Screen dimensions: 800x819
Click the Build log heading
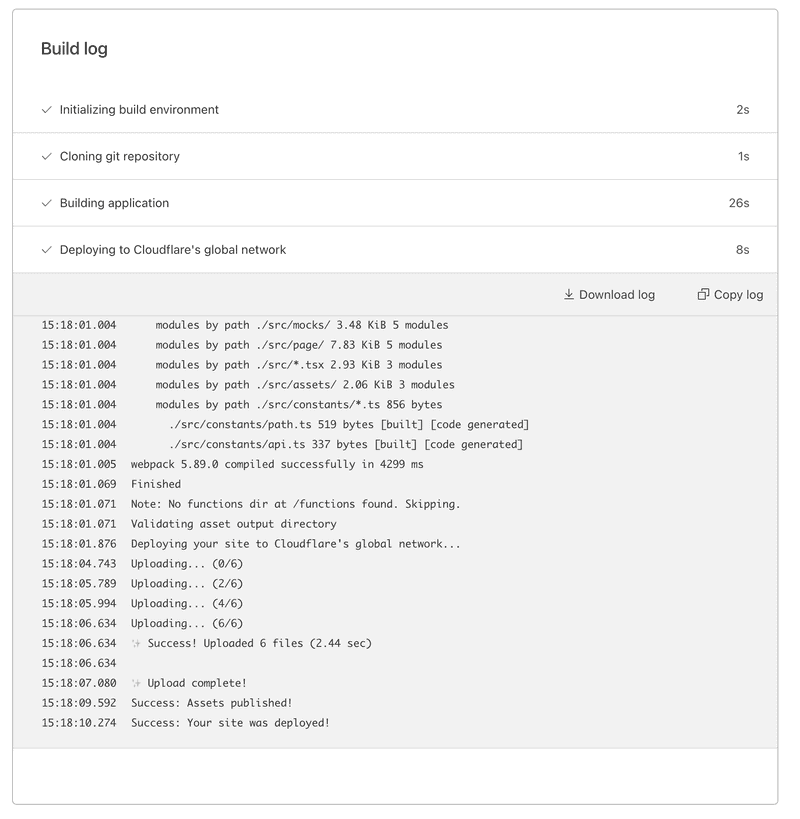(x=74, y=49)
